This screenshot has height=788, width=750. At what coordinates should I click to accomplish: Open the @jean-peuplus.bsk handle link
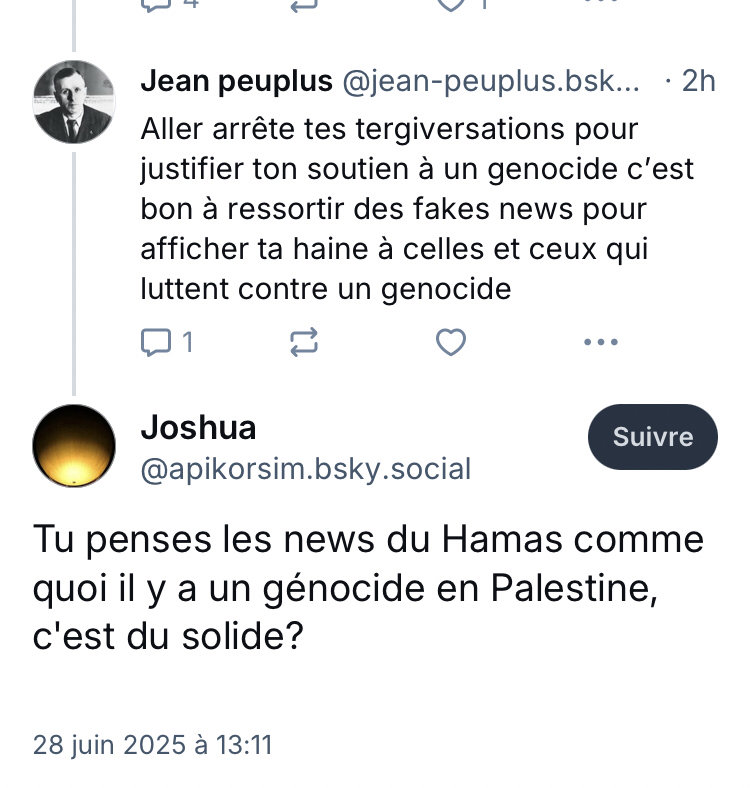pyautogui.click(x=491, y=82)
